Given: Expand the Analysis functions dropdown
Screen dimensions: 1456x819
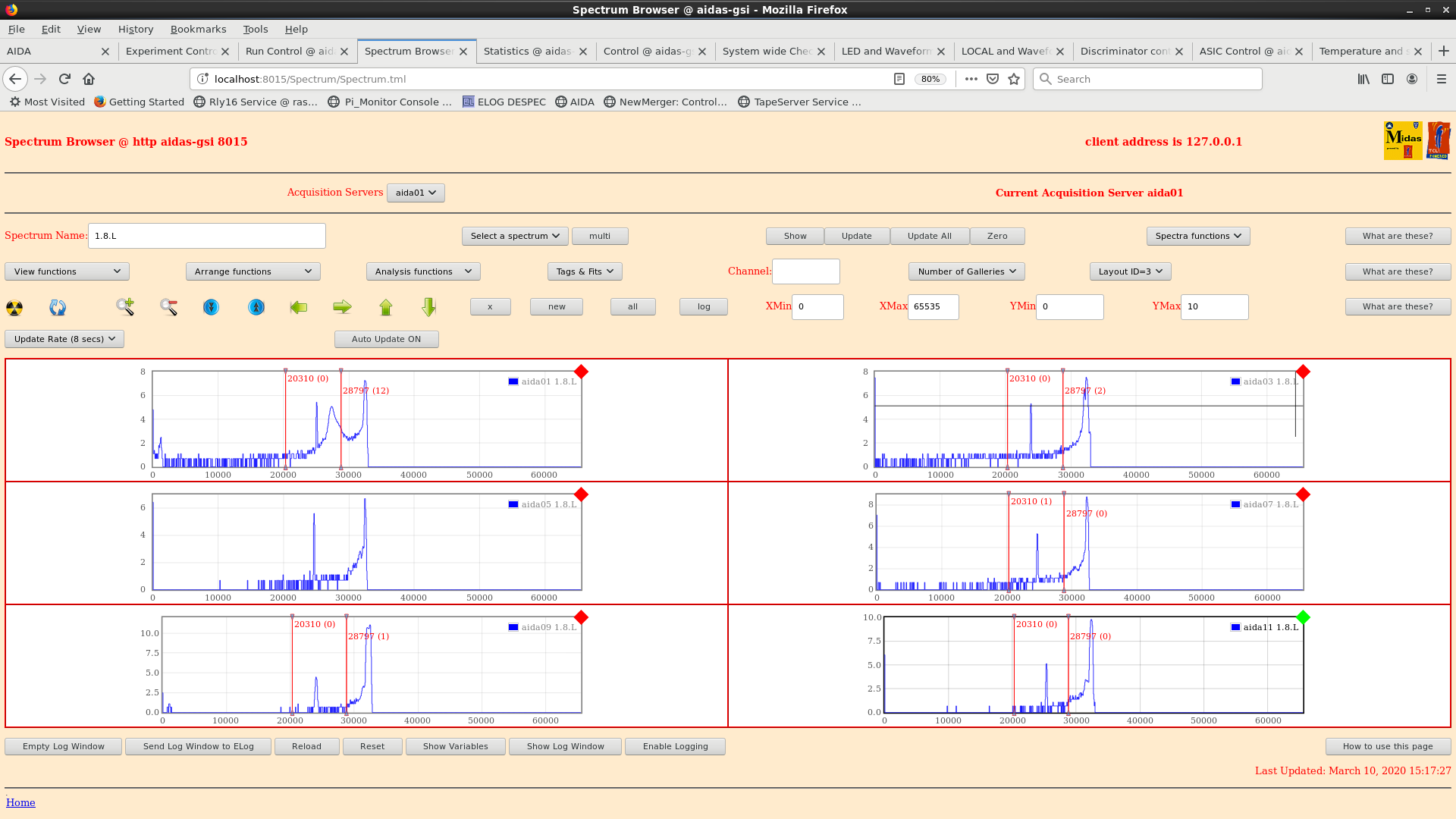Looking at the screenshot, I should [422, 271].
